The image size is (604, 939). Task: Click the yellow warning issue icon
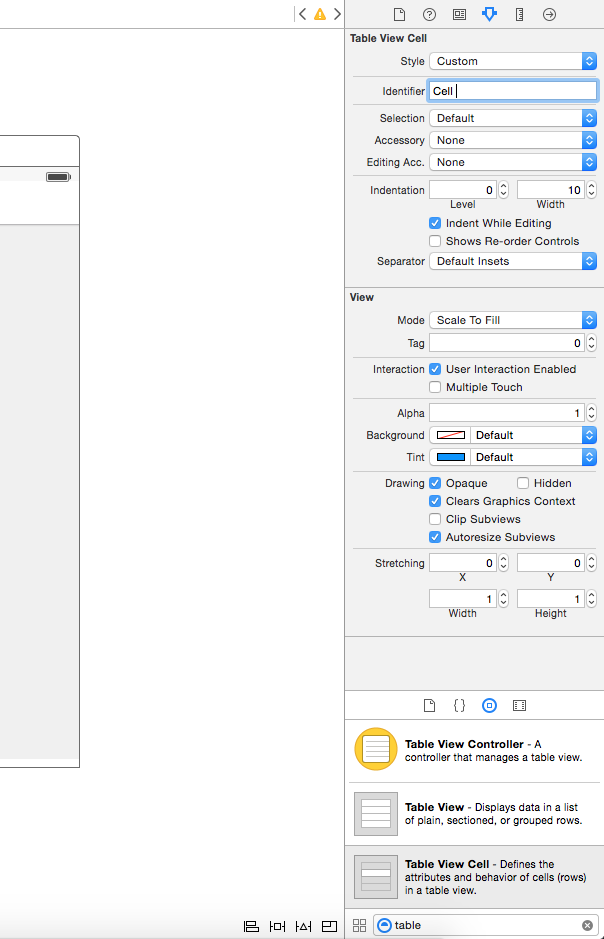[x=320, y=15]
